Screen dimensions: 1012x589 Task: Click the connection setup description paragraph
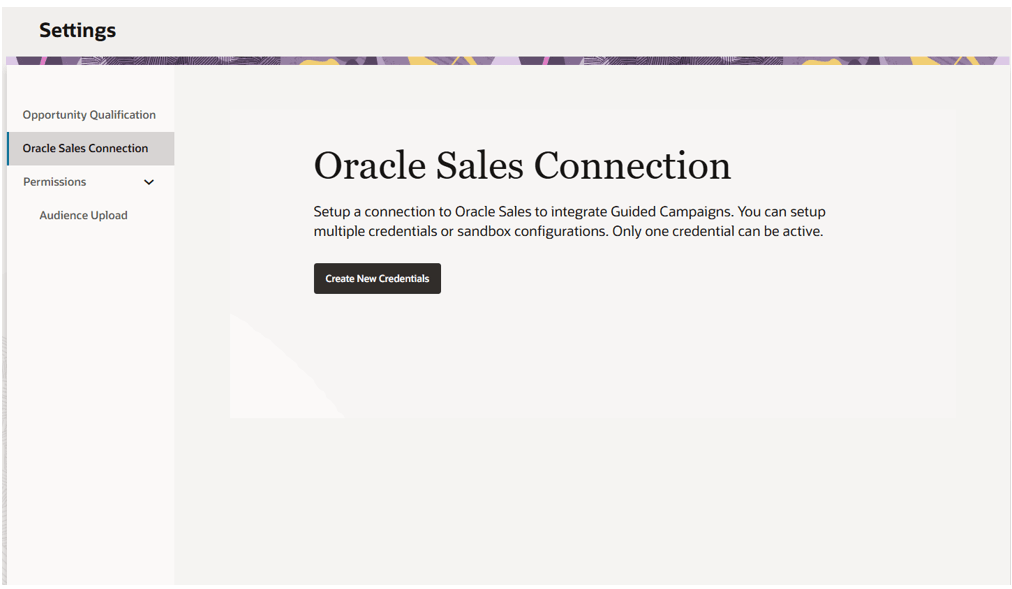(x=569, y=221)
